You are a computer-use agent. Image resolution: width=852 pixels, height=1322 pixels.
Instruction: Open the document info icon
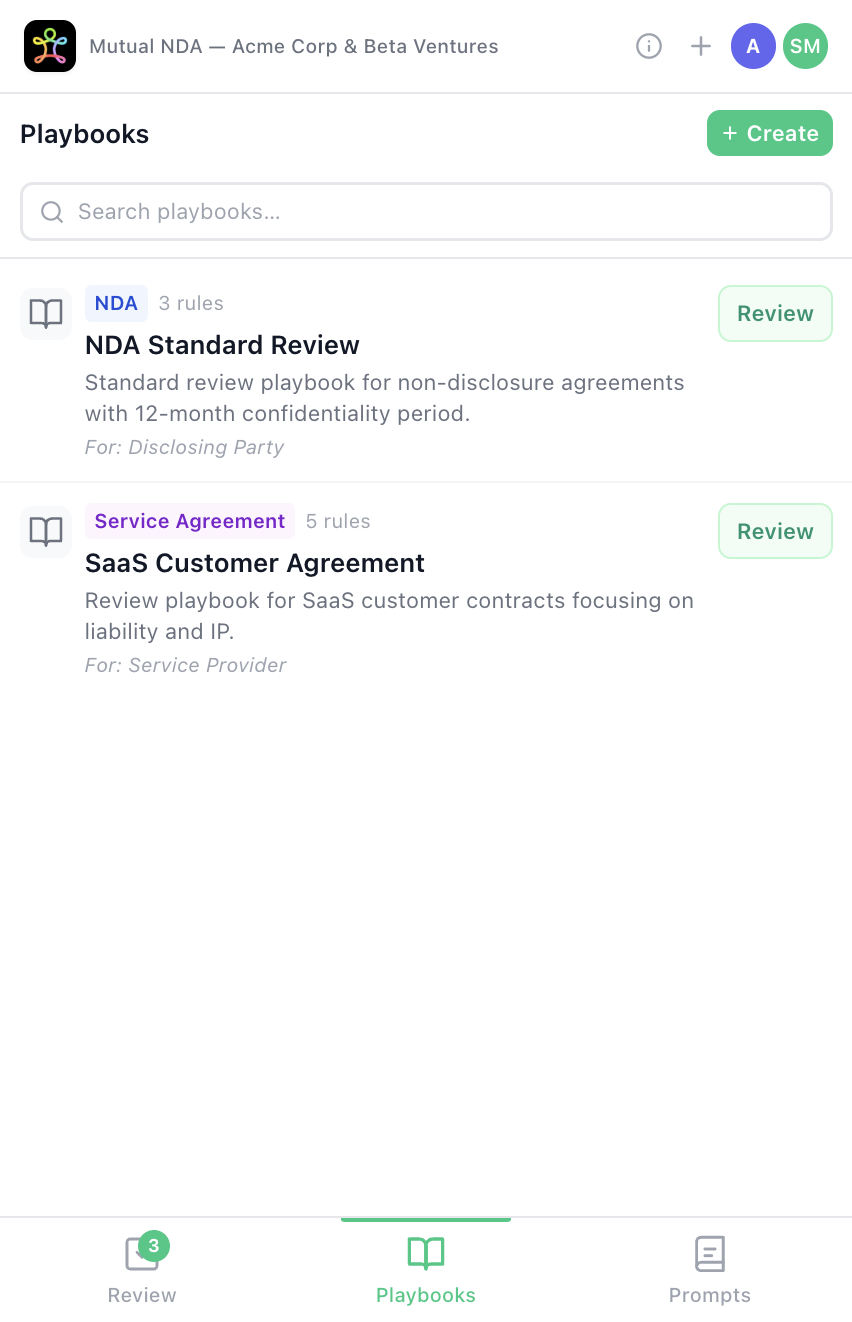click(649, 46)
